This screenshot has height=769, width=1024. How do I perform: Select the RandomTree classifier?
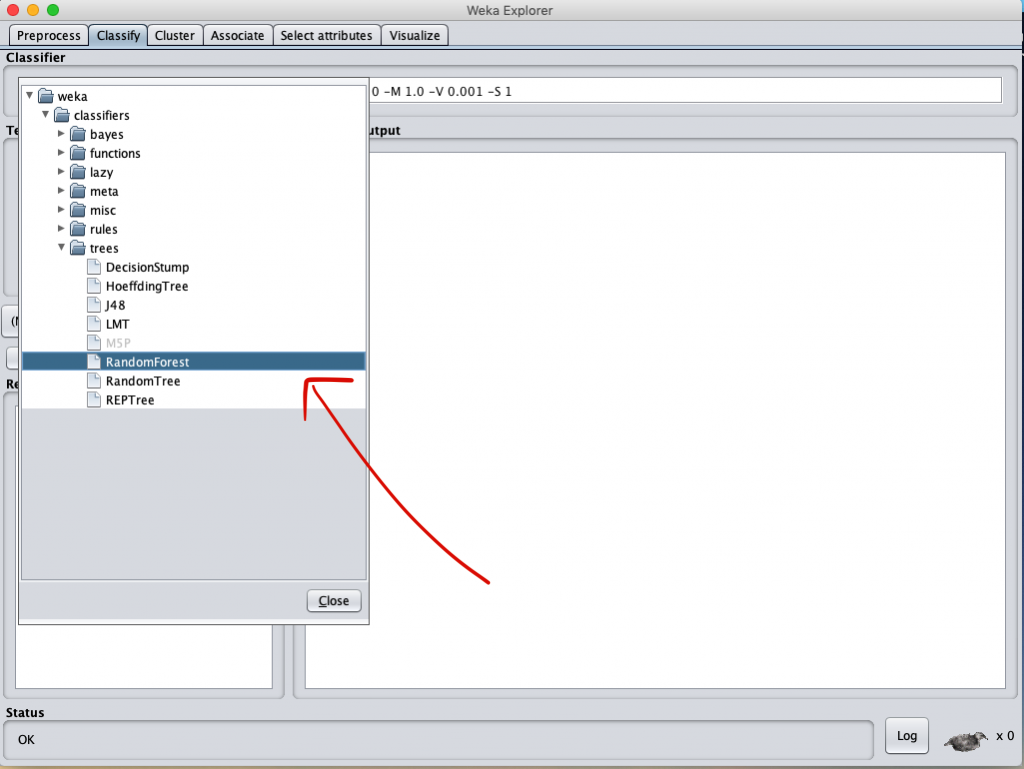pyautogui.click(x=143, y=381)
